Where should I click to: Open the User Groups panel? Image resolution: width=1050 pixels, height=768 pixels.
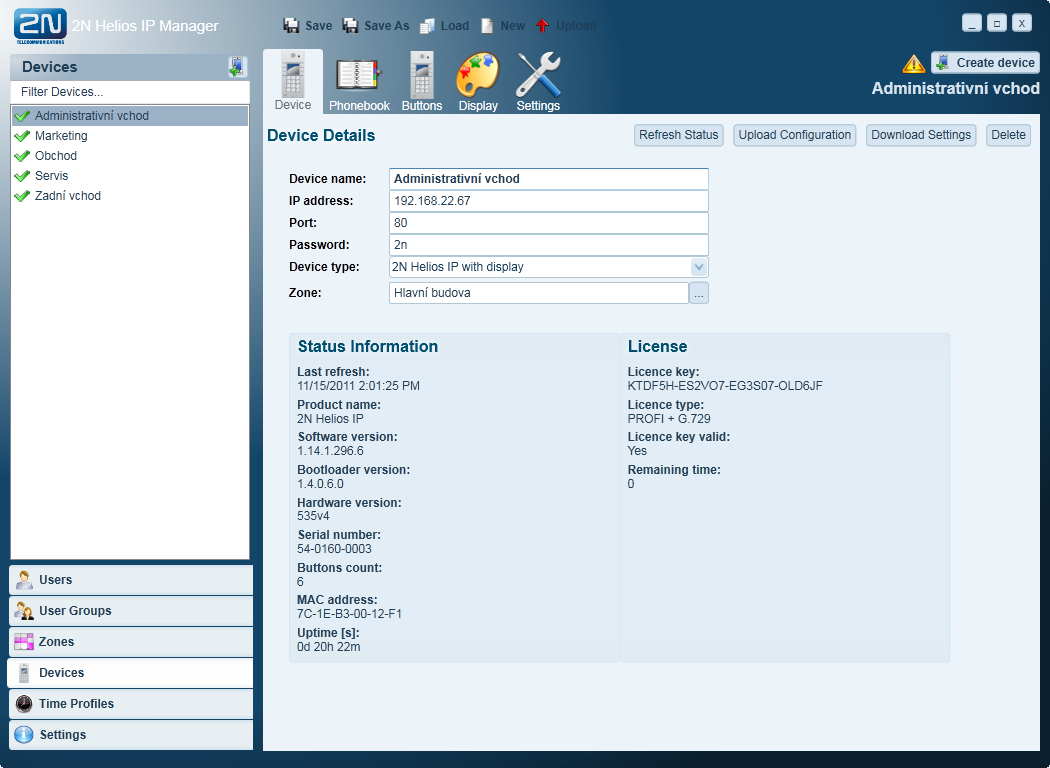(131, 611)
